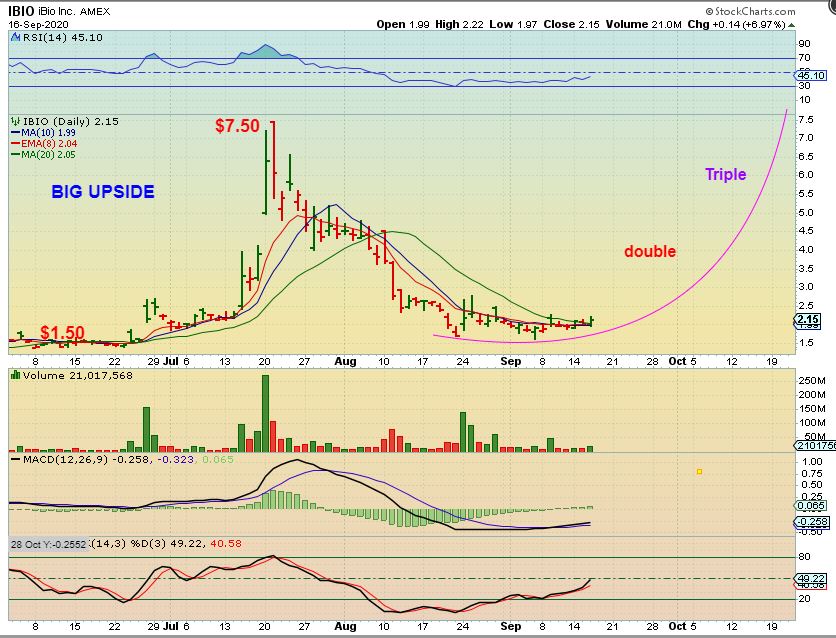This screenshot has width=836, height=638.
Task: Click the 49.22 stochastic axis tag
Action: tap(811, 578)
